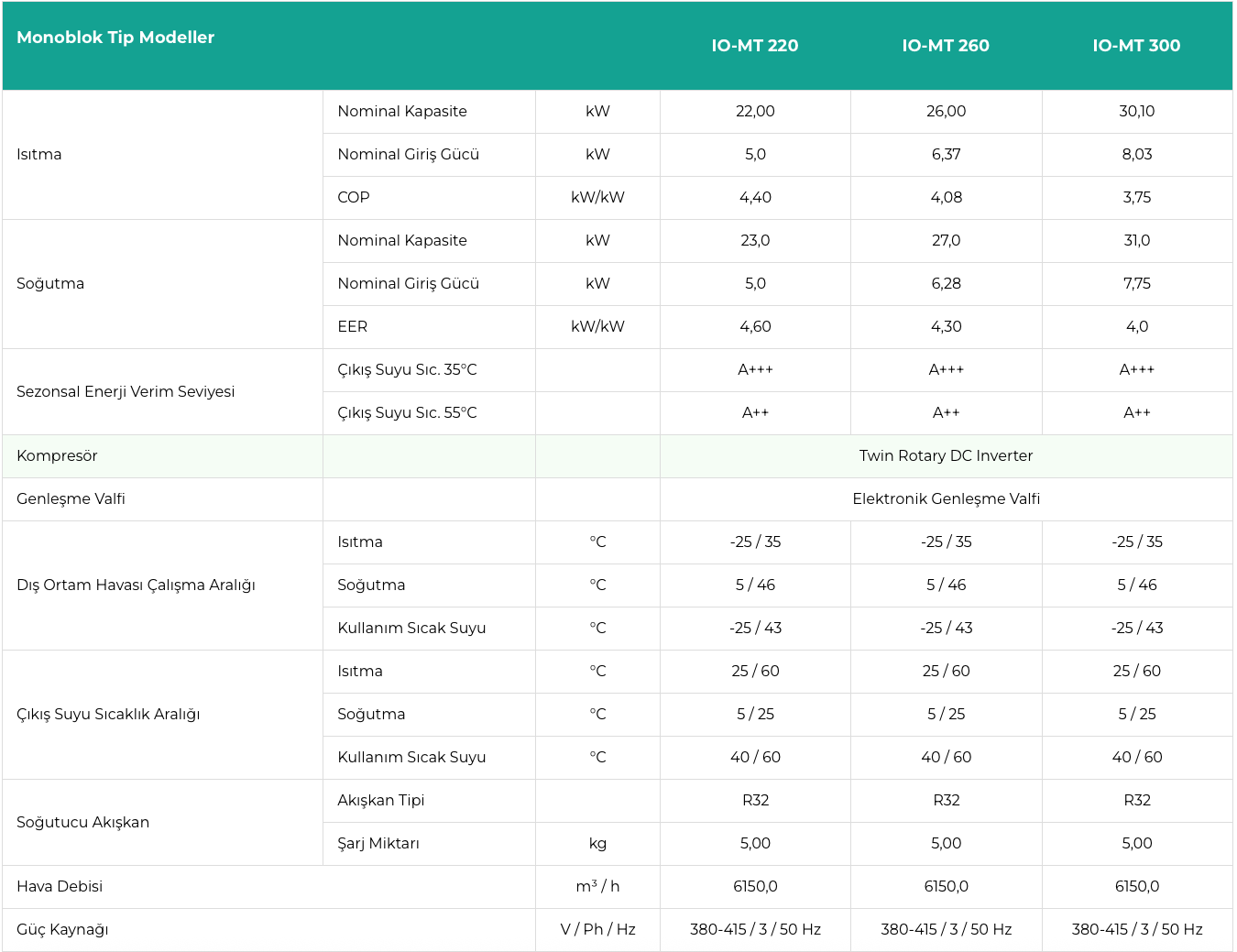Click the Güç Kaynağı row label

click(62, 930)
